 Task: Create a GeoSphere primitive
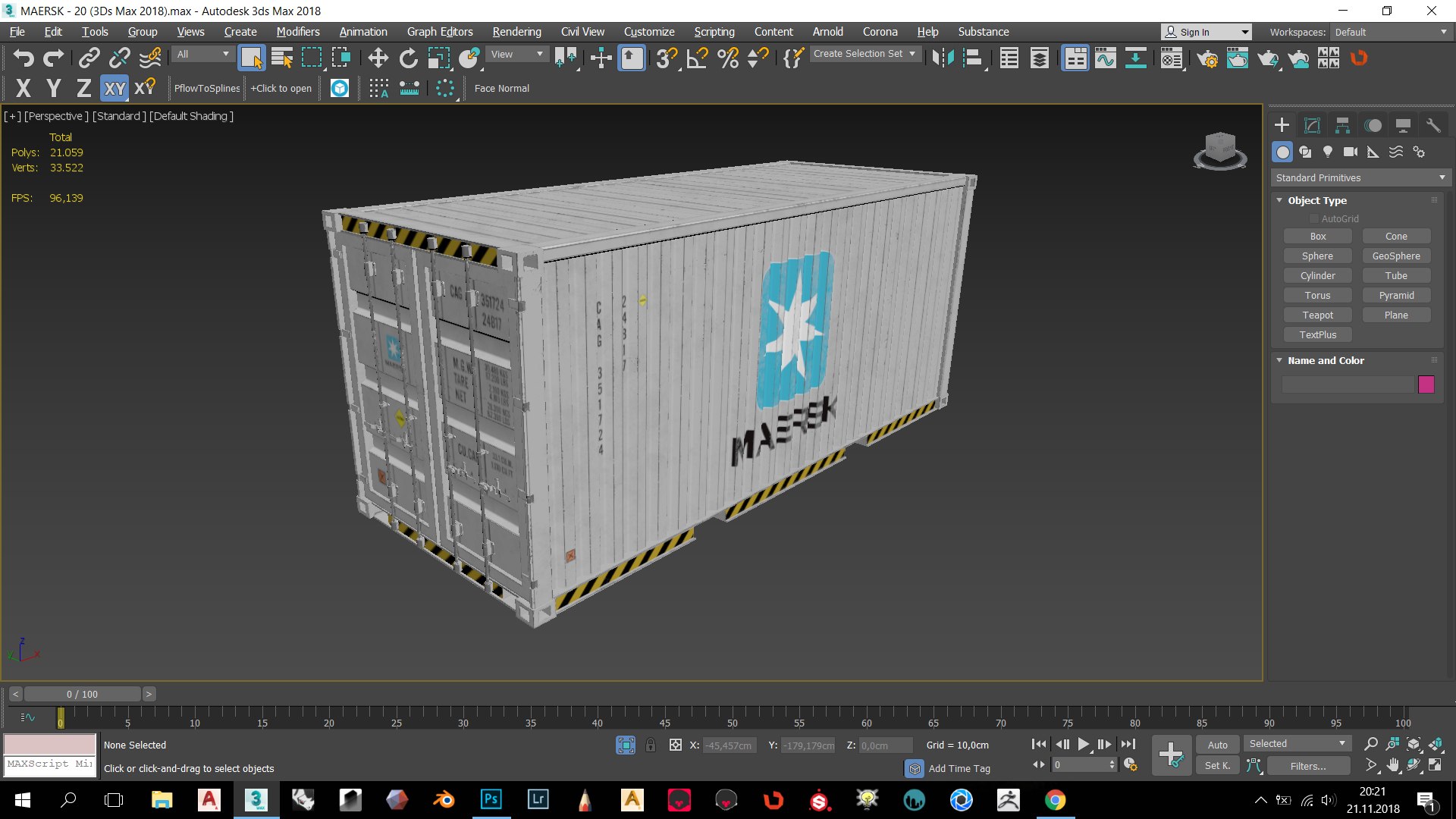pyautogui.click(x=1396, y=256)
